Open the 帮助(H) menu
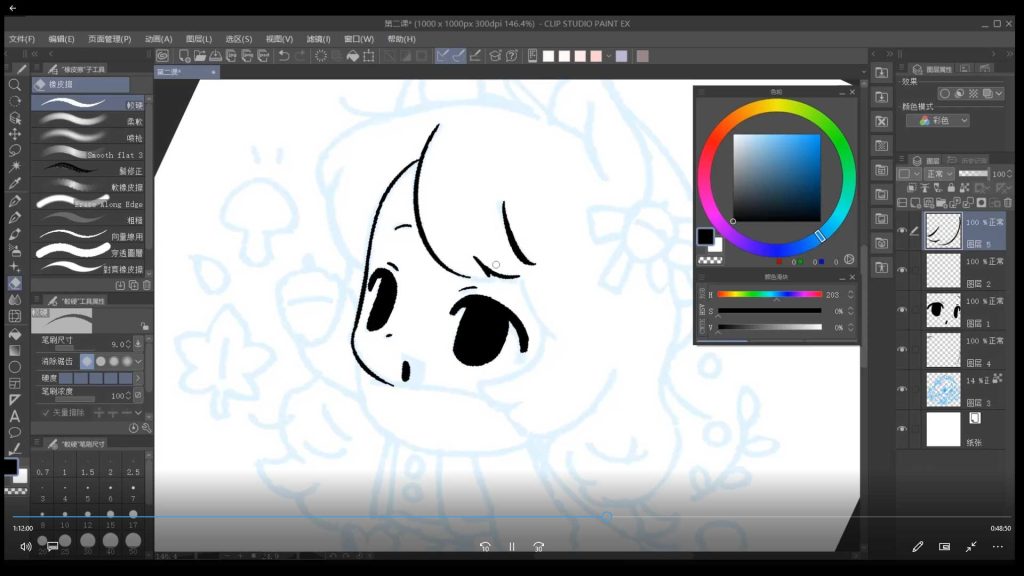Image resolution: width=1024 pixels, height=576 pixels. pos(402,39)
